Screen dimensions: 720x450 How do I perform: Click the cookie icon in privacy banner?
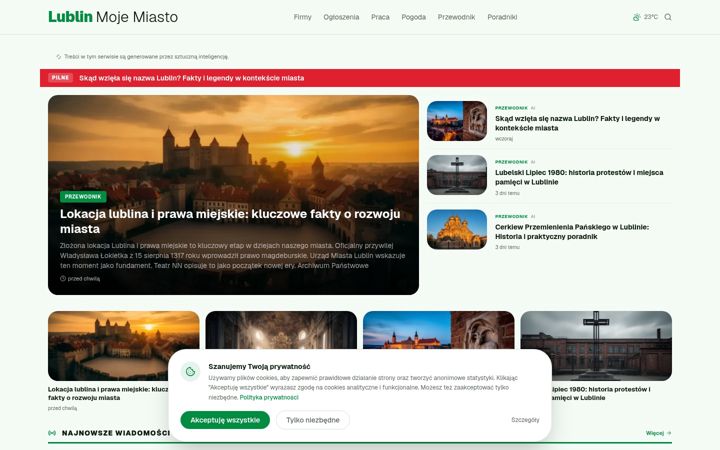coord(191,371)
